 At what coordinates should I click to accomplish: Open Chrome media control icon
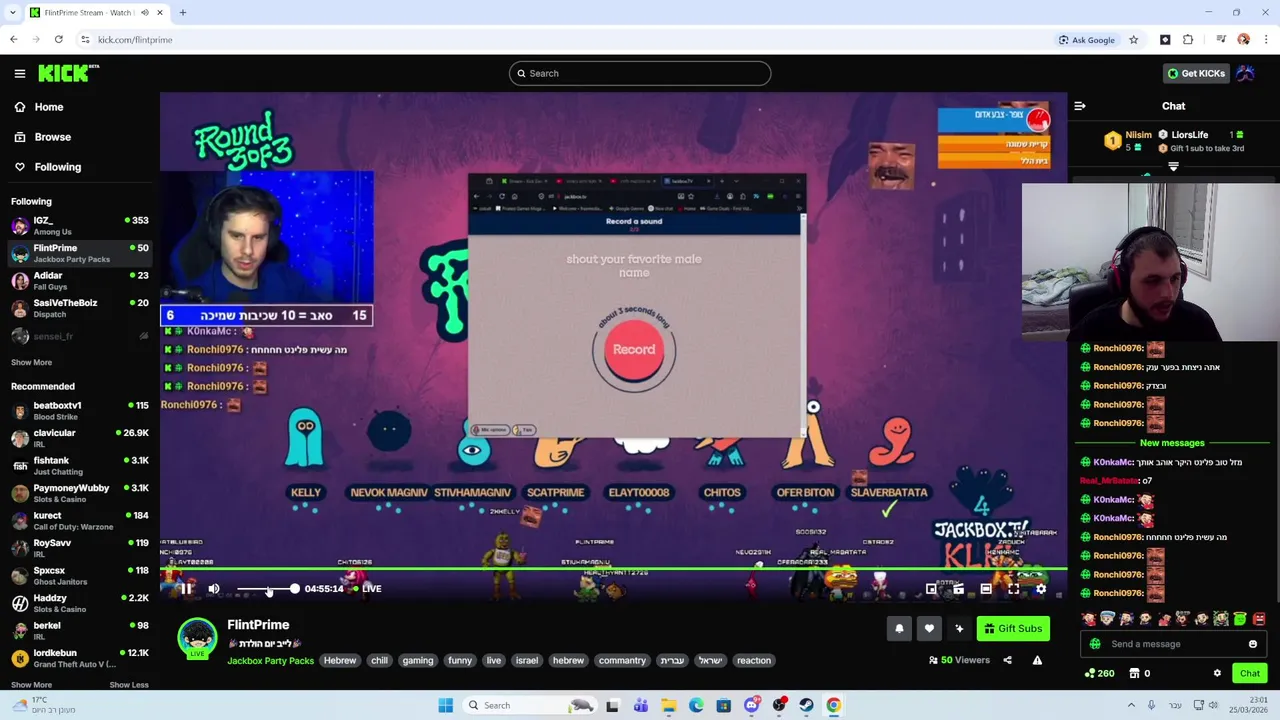[x=1221, y=40]
